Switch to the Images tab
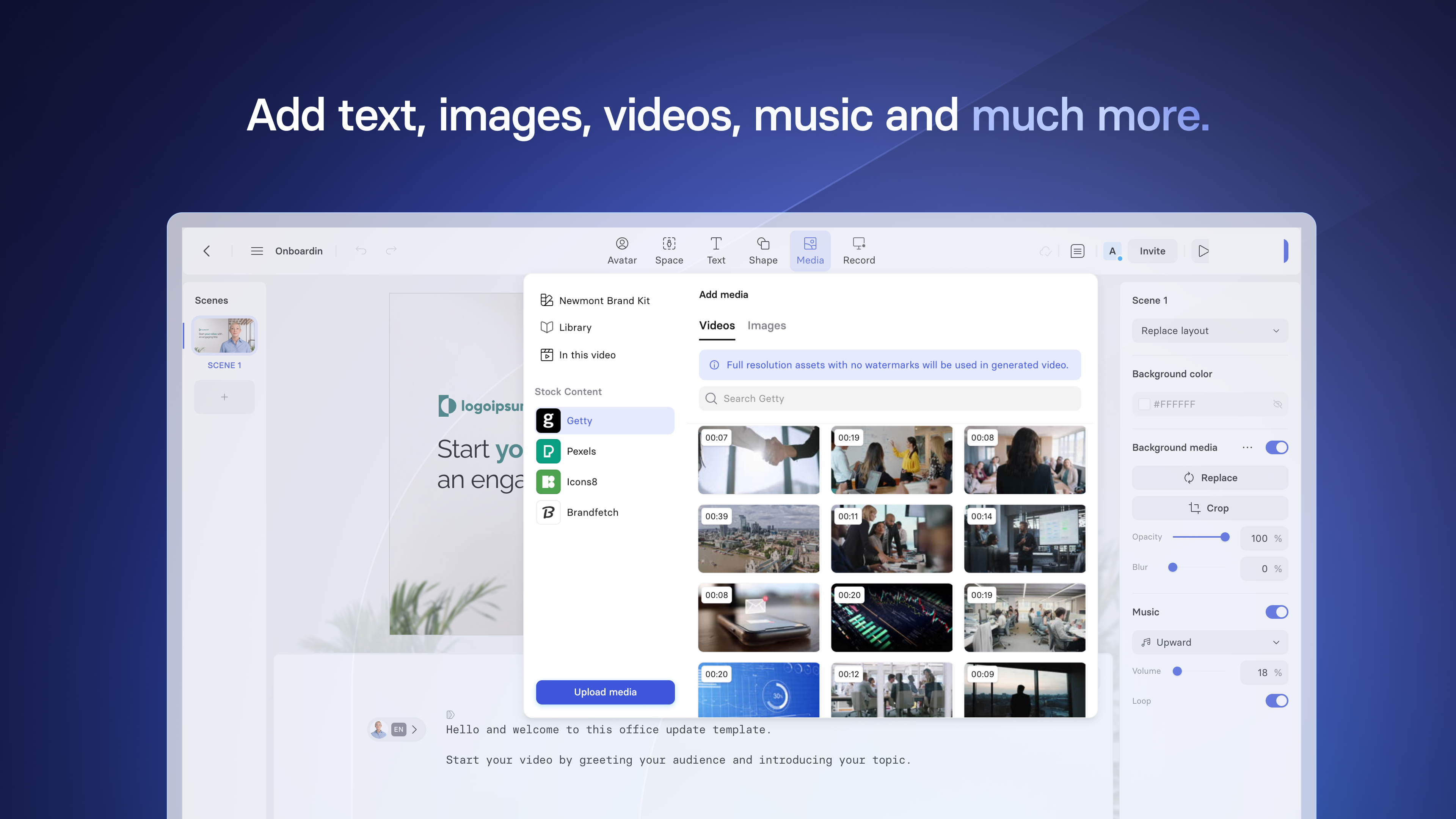 click(x=766, y=326)
